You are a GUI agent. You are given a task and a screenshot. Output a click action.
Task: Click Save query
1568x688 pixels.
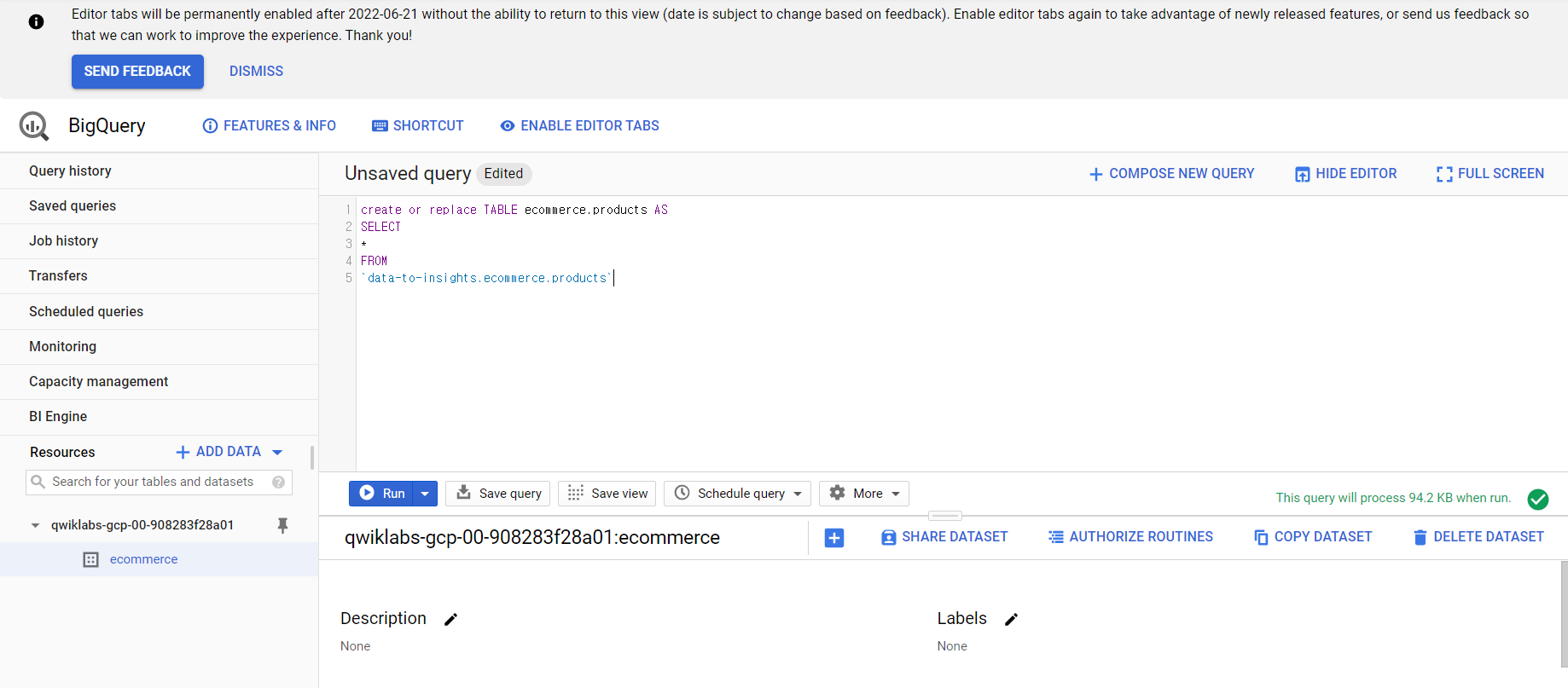point(498,494)
